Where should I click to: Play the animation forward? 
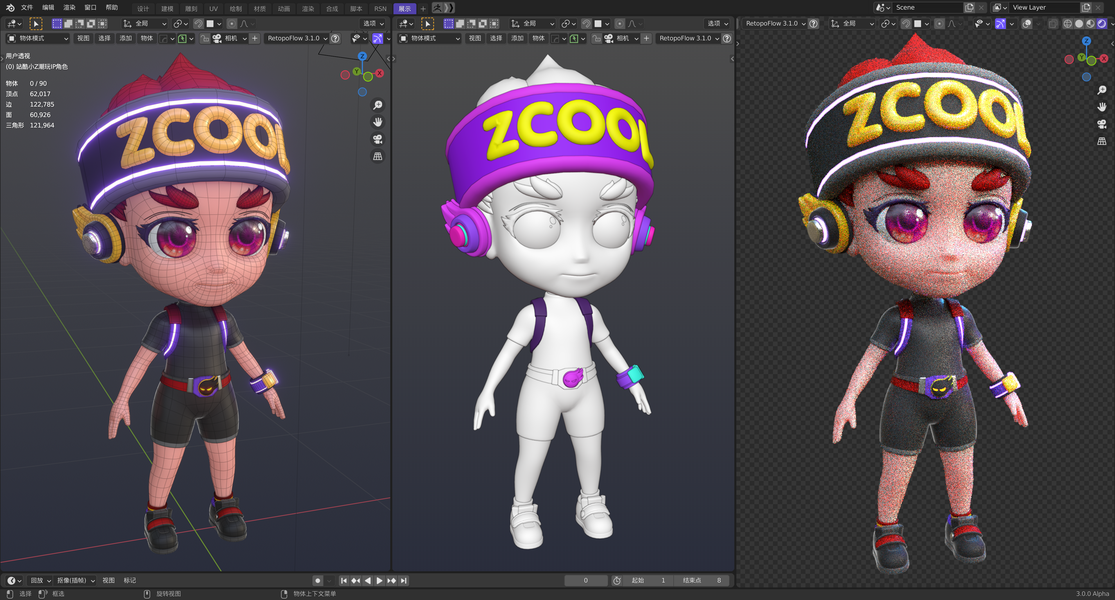click(380, 581)
